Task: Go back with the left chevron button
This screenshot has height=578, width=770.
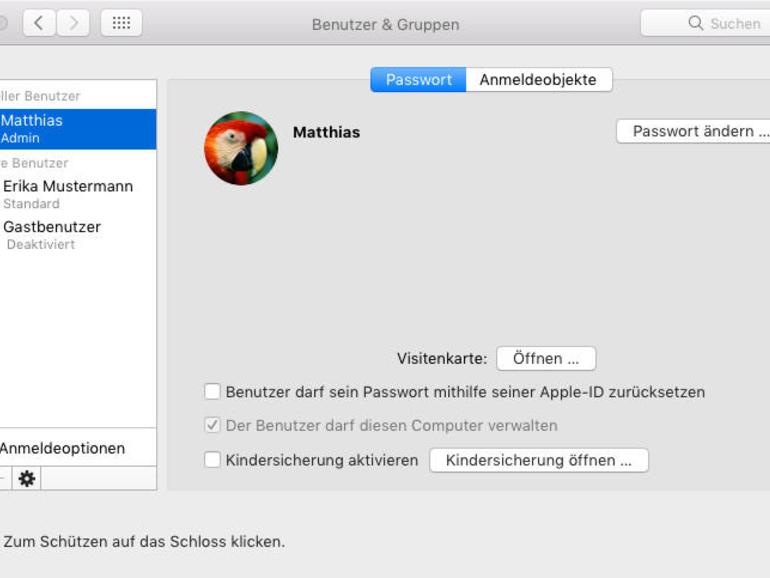Action: coord(39,23)
